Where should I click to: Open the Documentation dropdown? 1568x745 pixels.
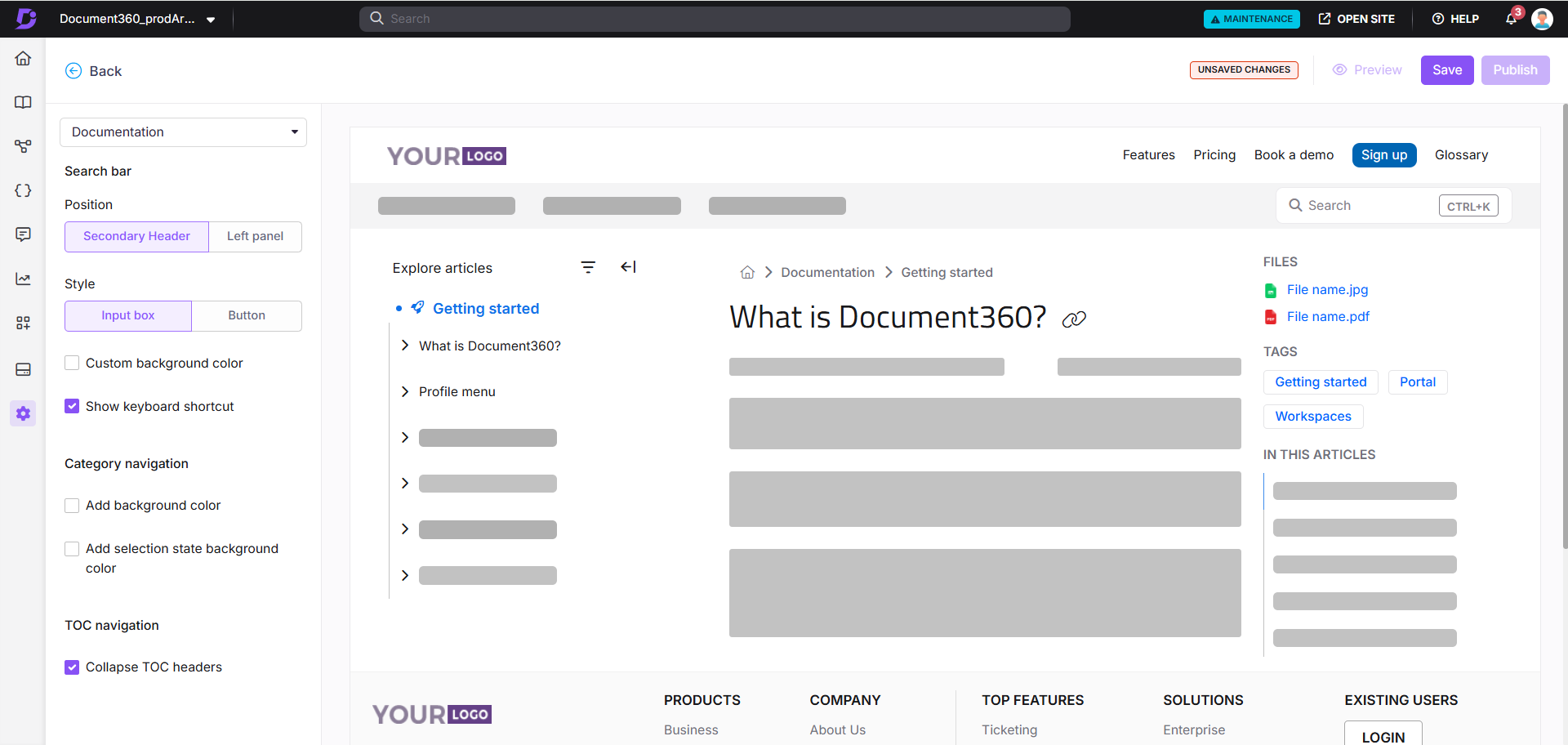tap(183, 132)
